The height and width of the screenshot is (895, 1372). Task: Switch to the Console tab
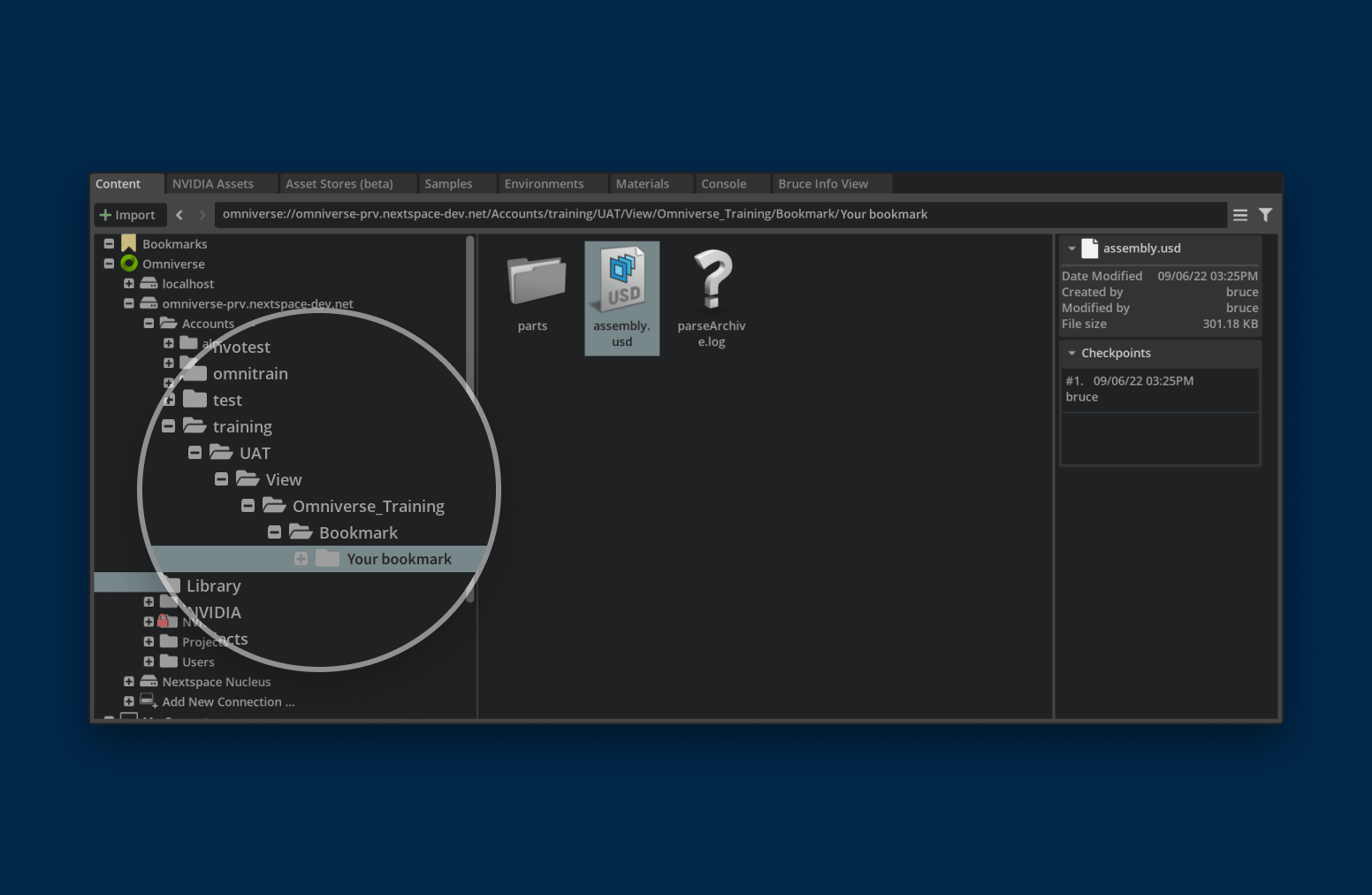[x=733, y=184]
